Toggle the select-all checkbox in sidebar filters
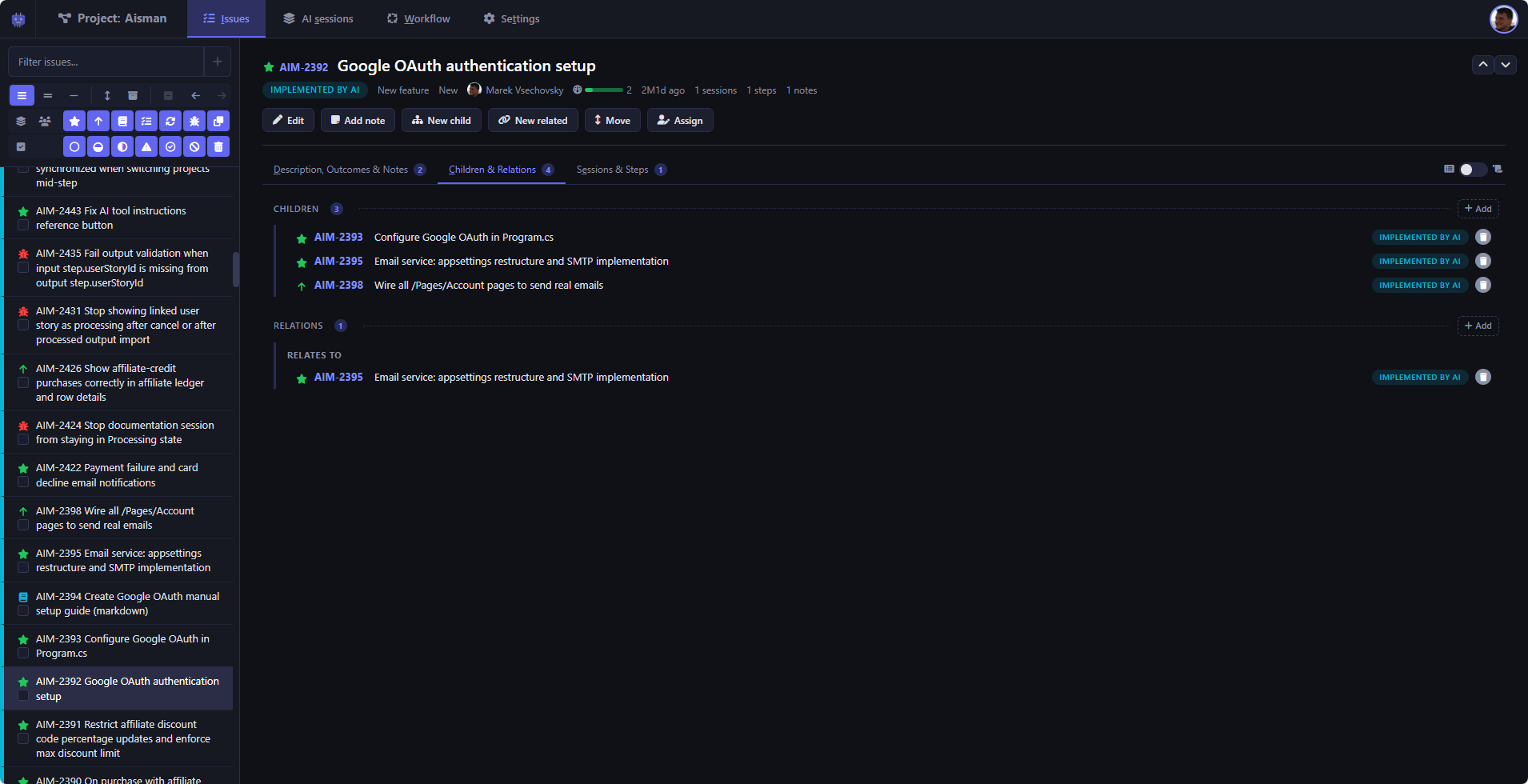1528x784 pixels. [x=21, y=147]
